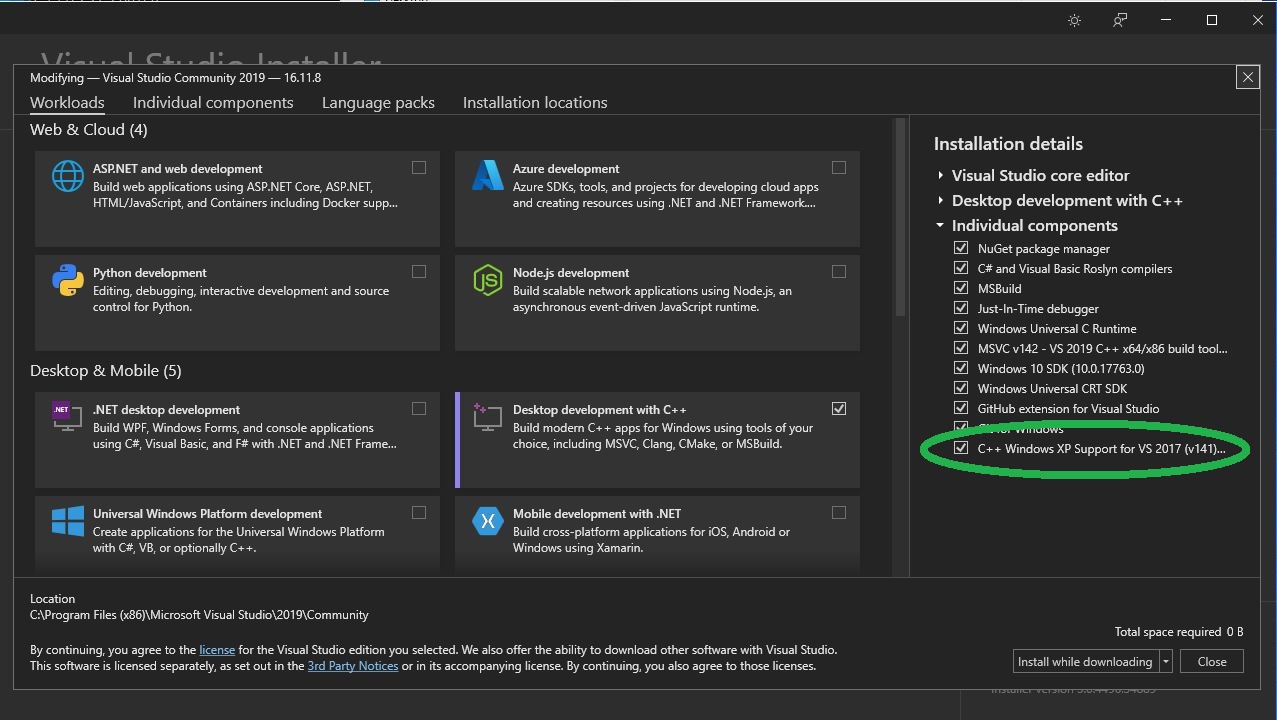The image size is (1277, 720).
Task: Switch to the Individual components tab
Action: pyautogui.click(x=213, y=102)
